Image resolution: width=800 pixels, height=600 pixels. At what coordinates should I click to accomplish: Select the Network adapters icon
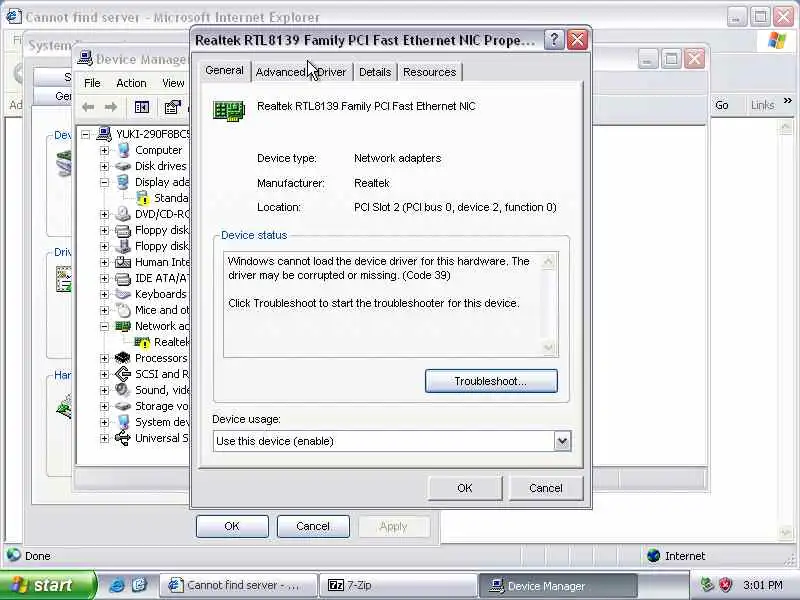point(123,326)
